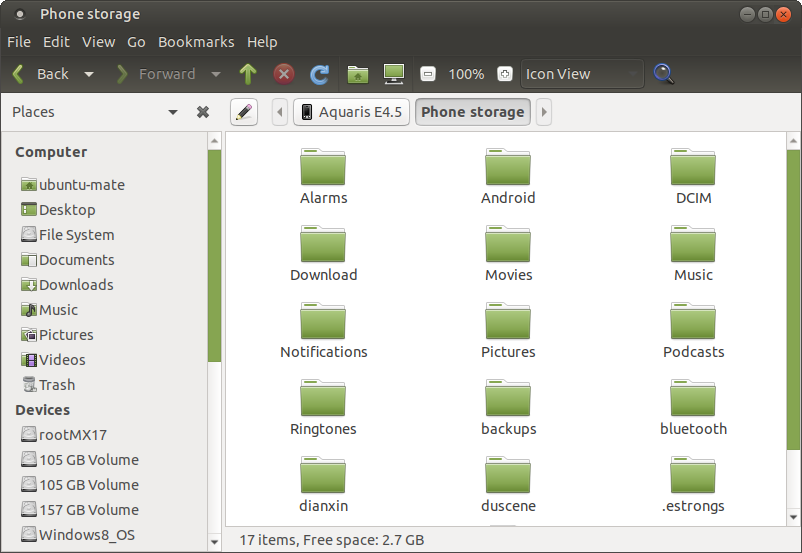Viewport: 802px width, 553px height.
Task: Click the Aquaris E4.5 path button
Action: (351, 112)
